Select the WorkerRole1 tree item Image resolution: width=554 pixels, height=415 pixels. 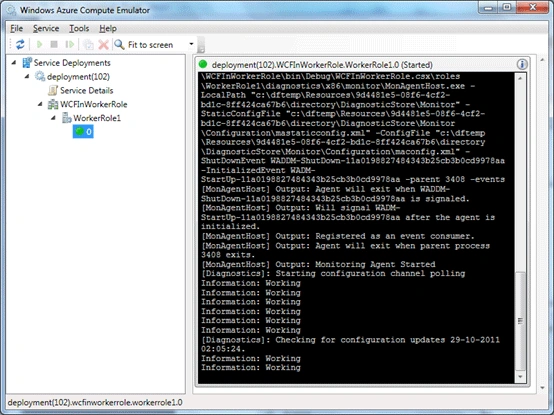pyautogui.click(x=97, y=118)
